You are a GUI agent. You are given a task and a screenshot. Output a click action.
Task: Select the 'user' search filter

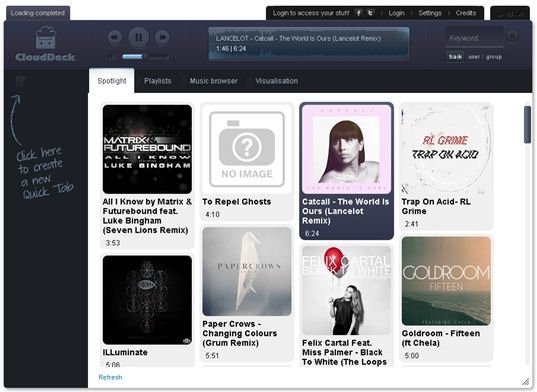click(474, 57)
